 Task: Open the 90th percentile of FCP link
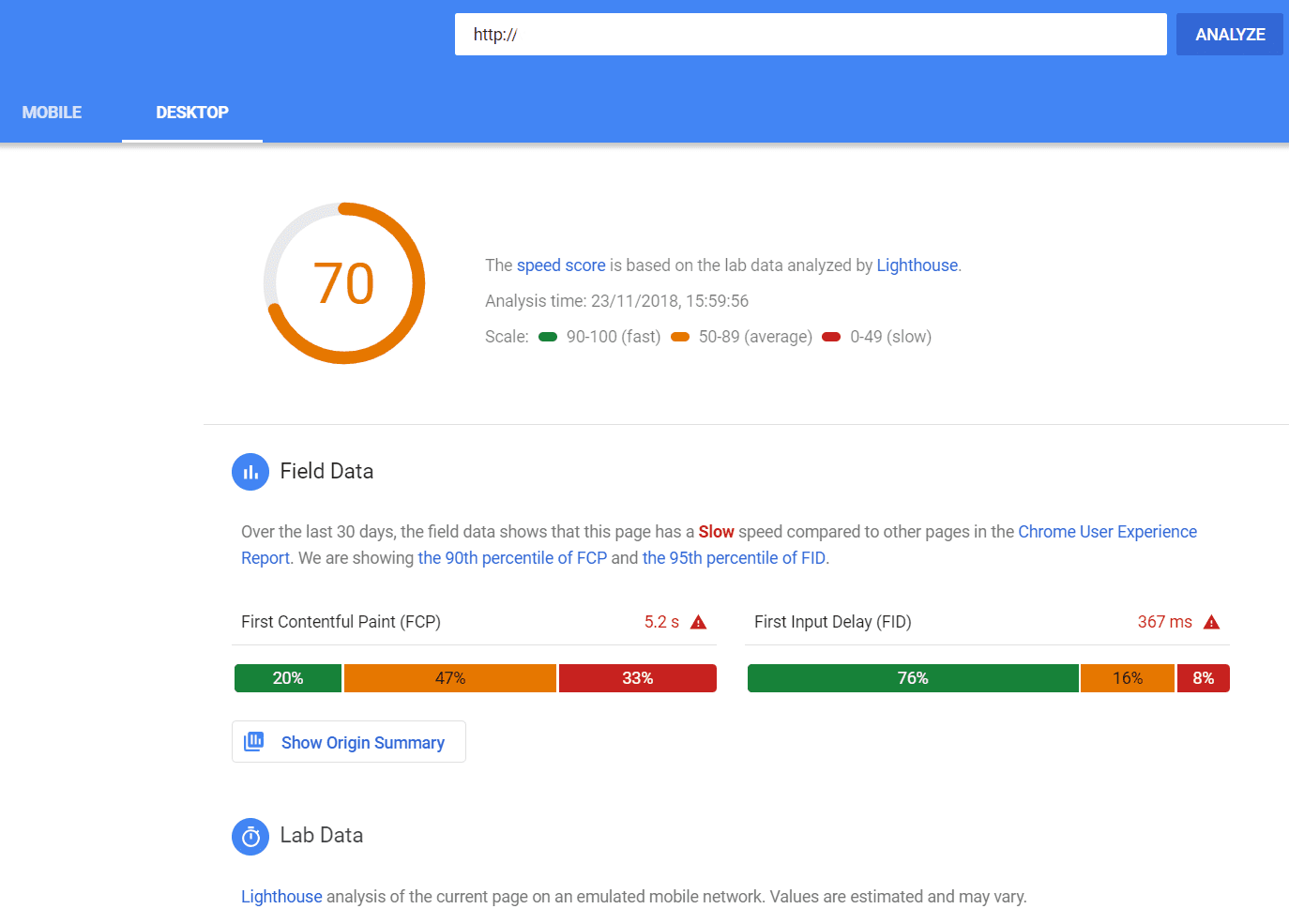512,558
